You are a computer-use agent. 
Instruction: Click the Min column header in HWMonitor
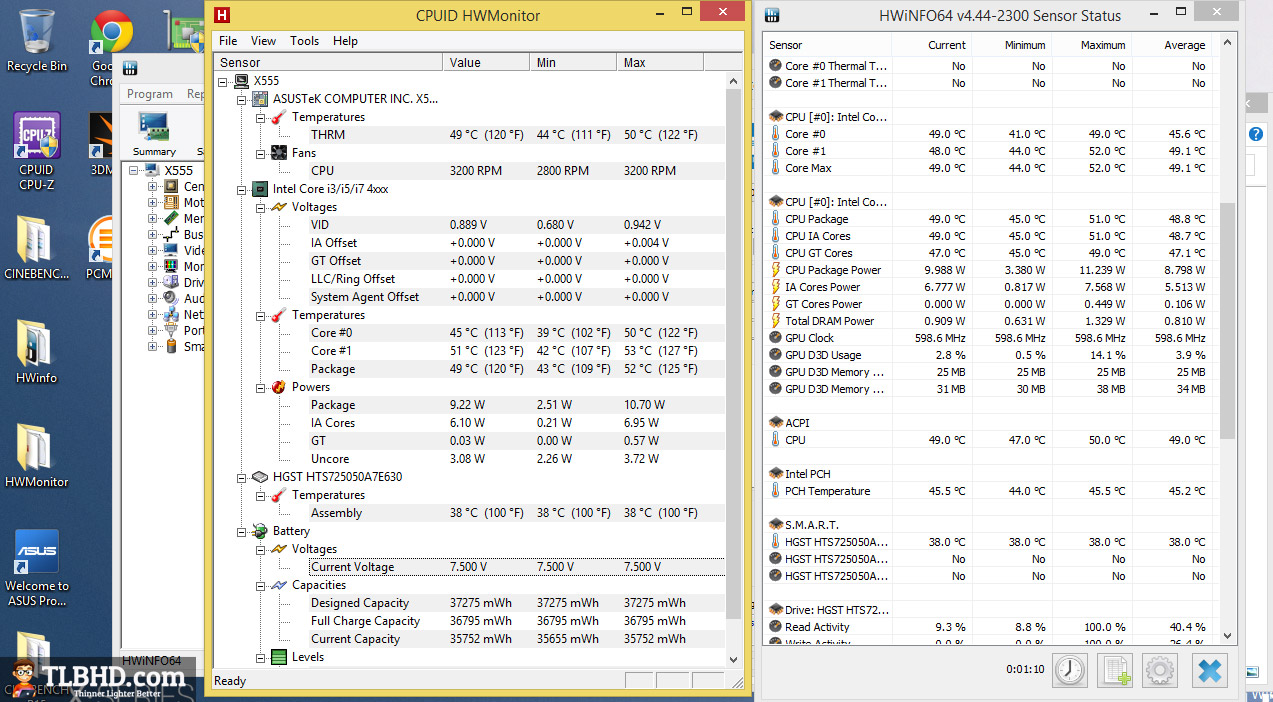[573, 62]
